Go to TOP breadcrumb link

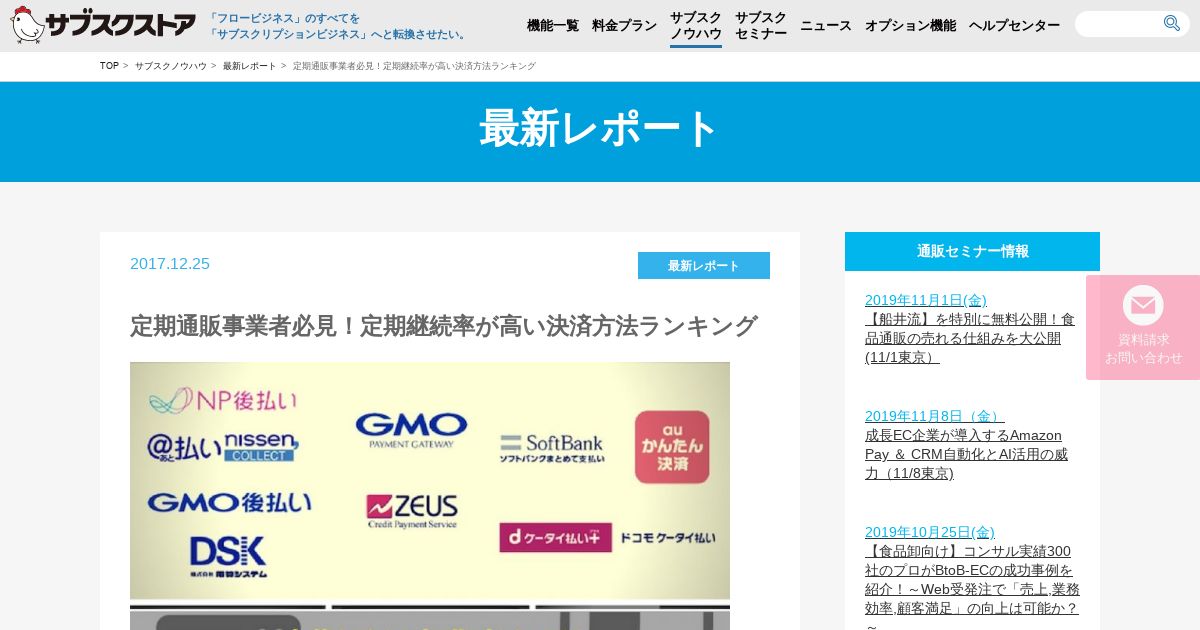coord(109,66)
